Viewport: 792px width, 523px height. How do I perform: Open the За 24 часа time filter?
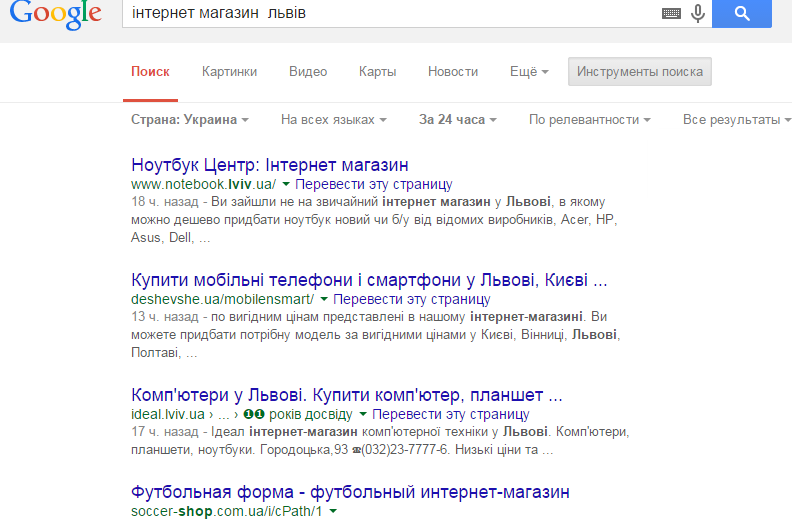point(458,120)
